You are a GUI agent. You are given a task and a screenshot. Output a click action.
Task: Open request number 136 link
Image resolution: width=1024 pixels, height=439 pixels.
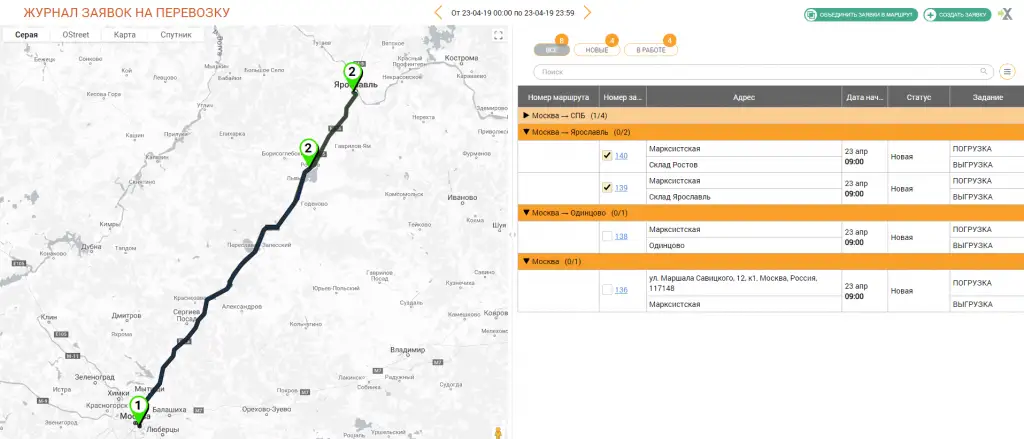tap(621, 290)
